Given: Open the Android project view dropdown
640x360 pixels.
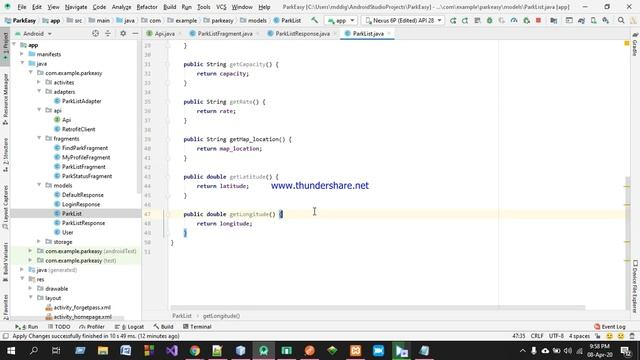Looking at the screenshot, I should (x=33, y=33).
